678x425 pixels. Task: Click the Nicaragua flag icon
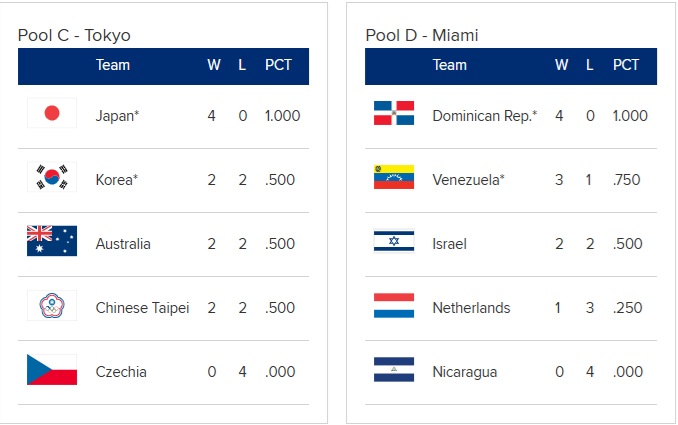pos(393,371)
